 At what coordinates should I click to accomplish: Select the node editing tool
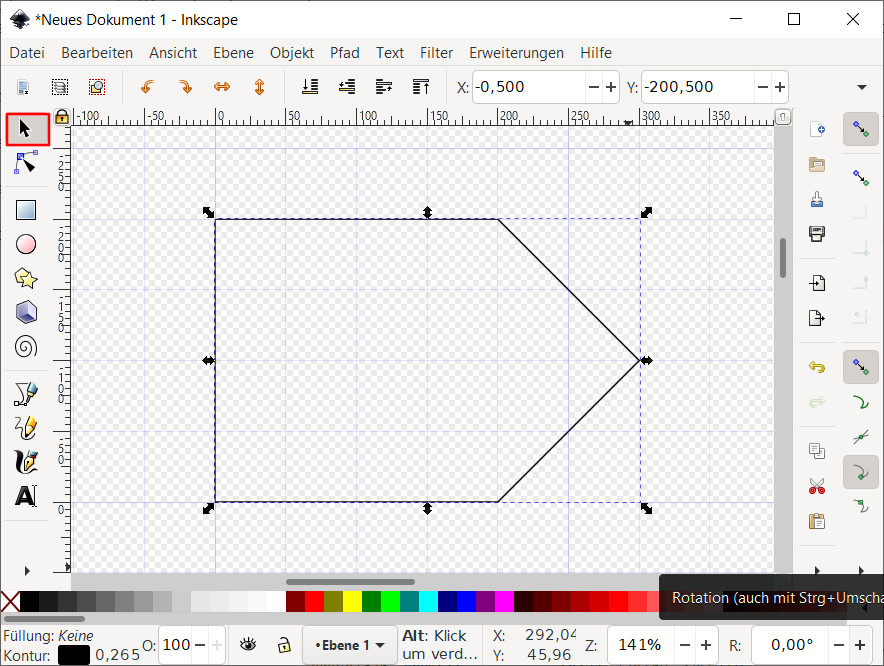pos(26,163)
